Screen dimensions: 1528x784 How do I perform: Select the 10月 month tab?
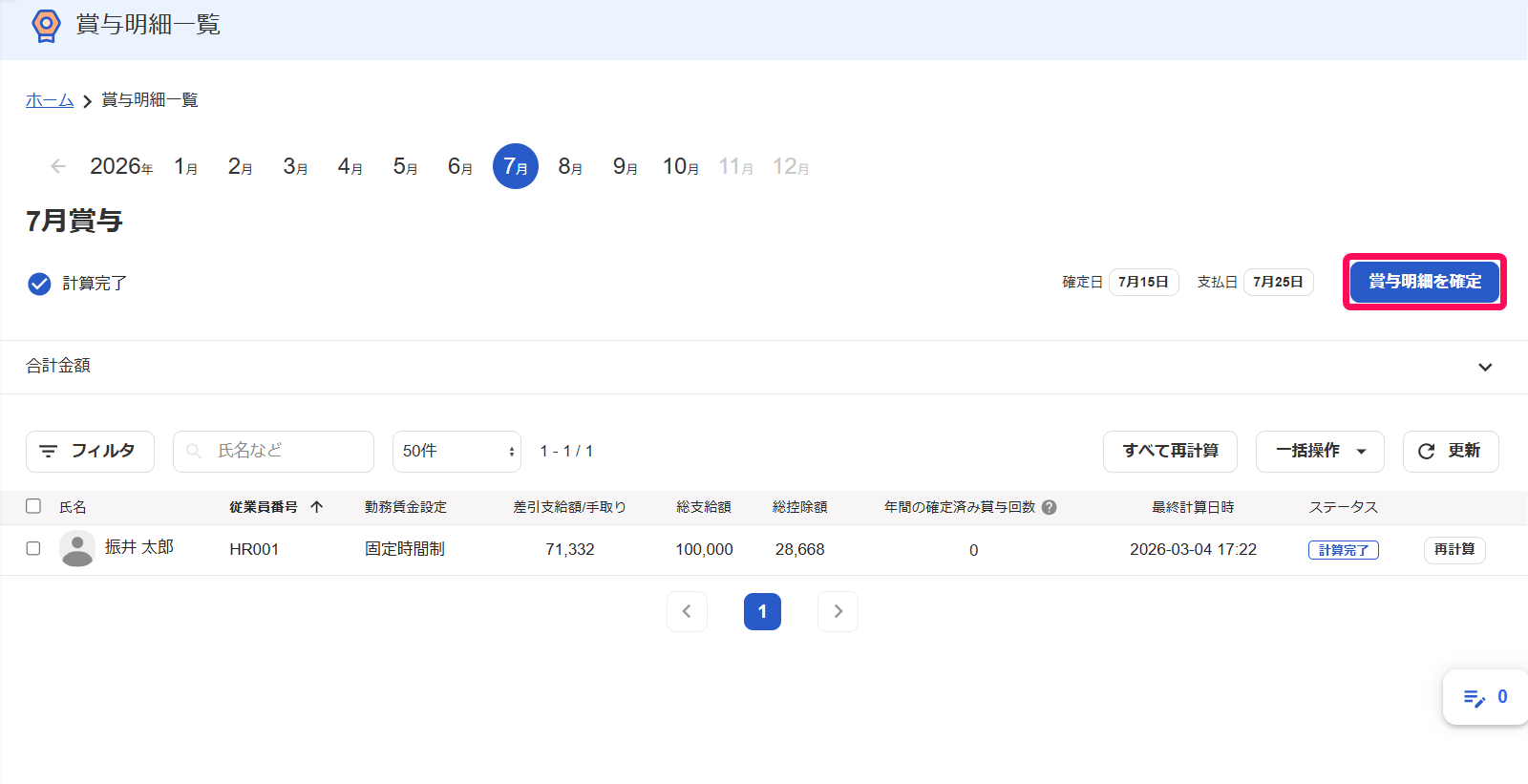click(681, 166)
